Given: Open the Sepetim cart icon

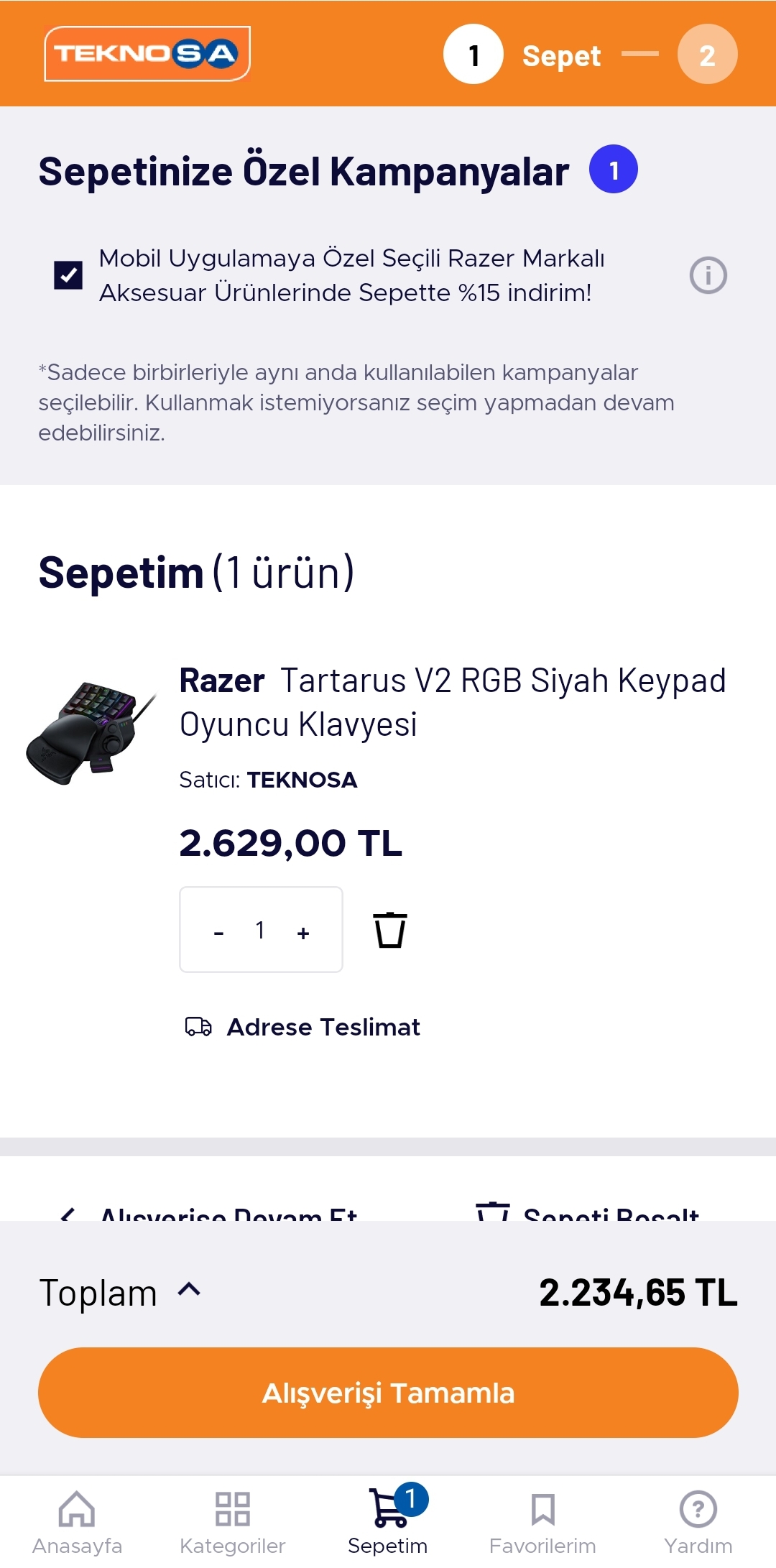Looking at the screenshot, I should point(389,1509).
